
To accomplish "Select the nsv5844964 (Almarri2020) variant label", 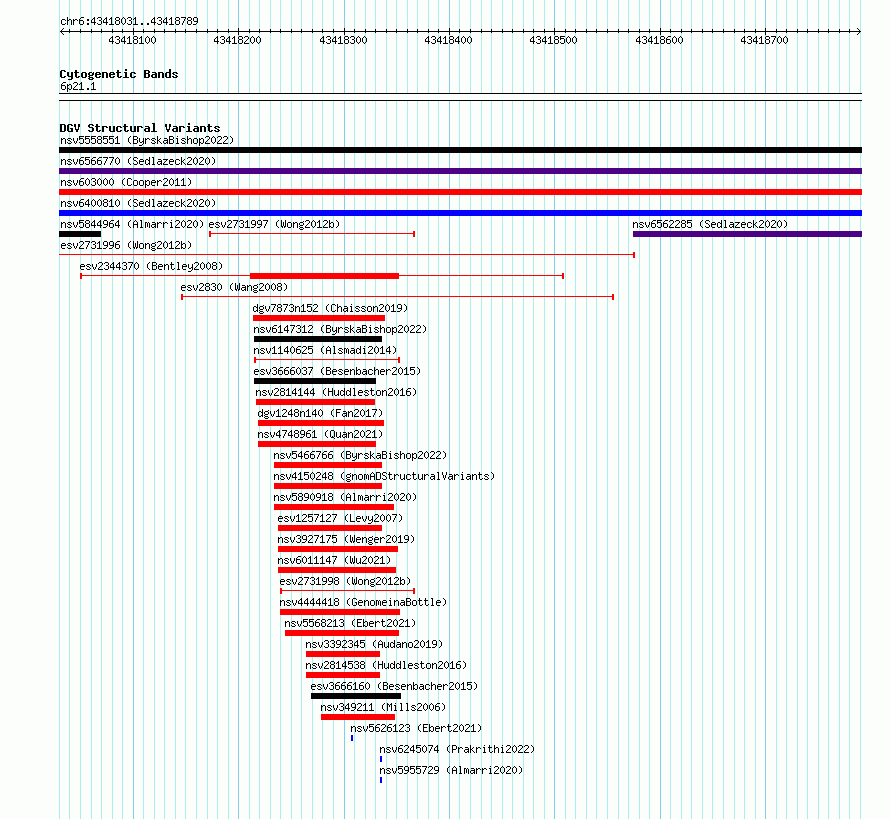I will click(132, 224).
